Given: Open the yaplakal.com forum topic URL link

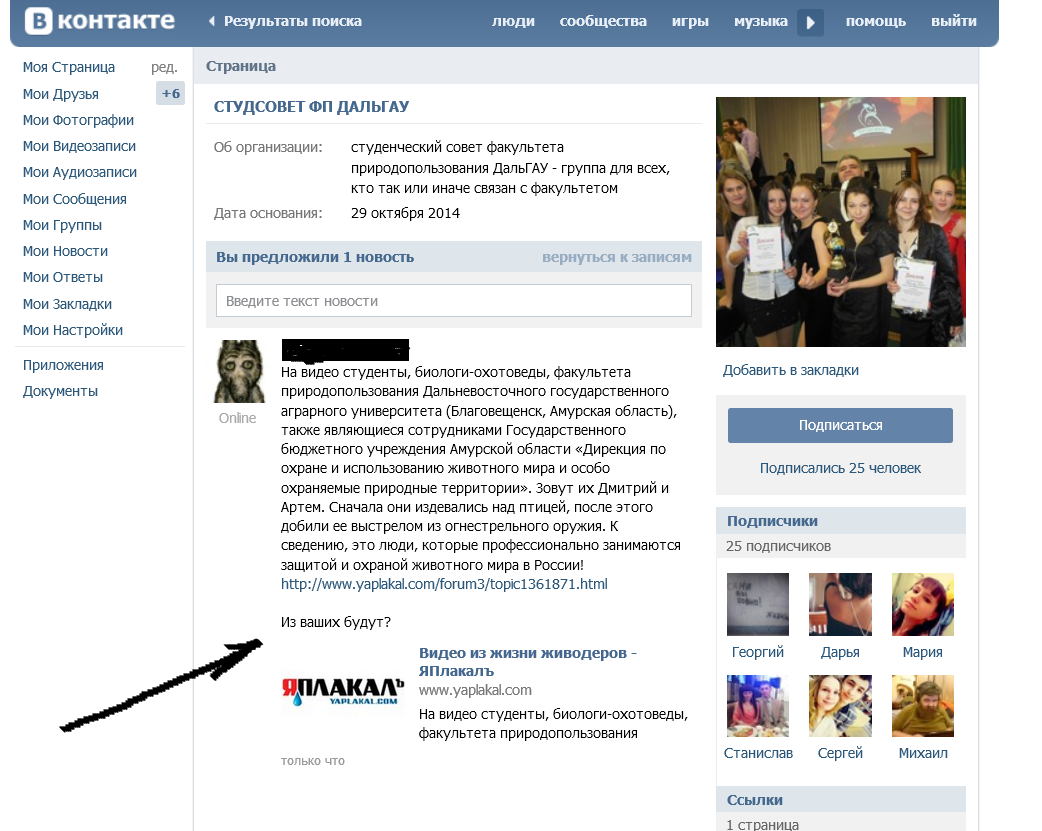Looking at the screenshot, I should [444, 584].
